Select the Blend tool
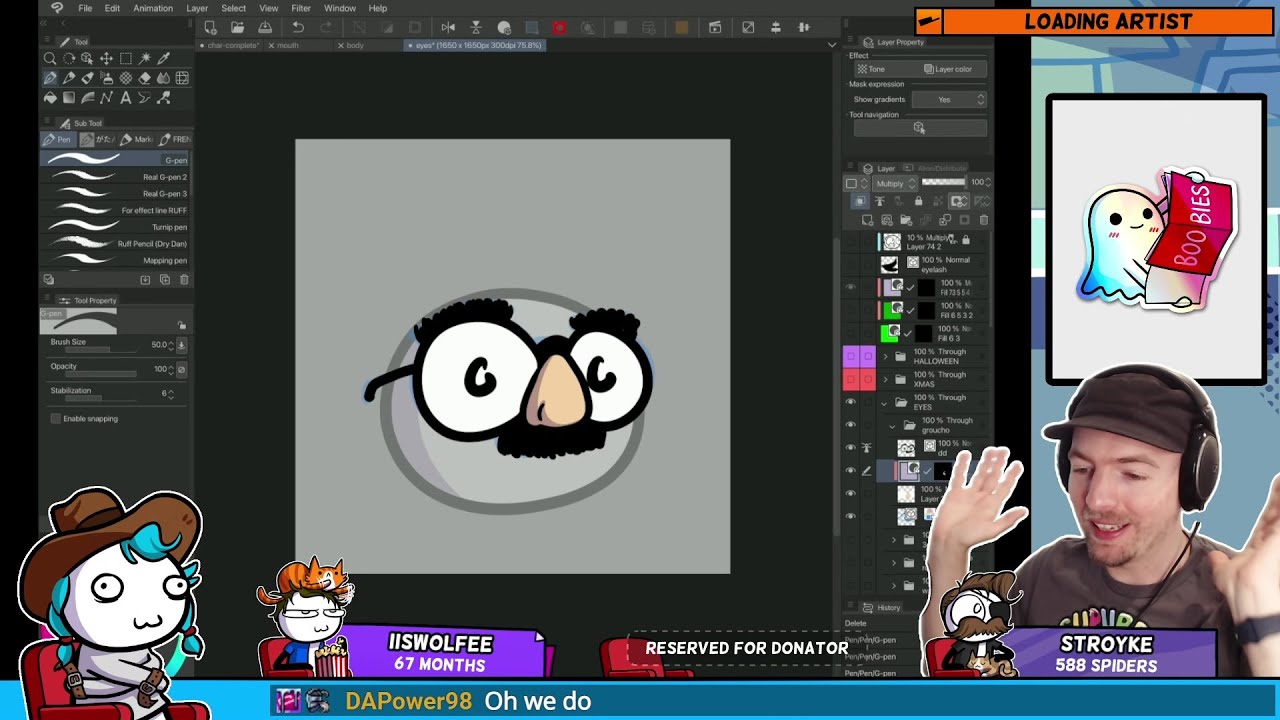The width and height of the screenshot is (1280, 720). click(163, 78)
